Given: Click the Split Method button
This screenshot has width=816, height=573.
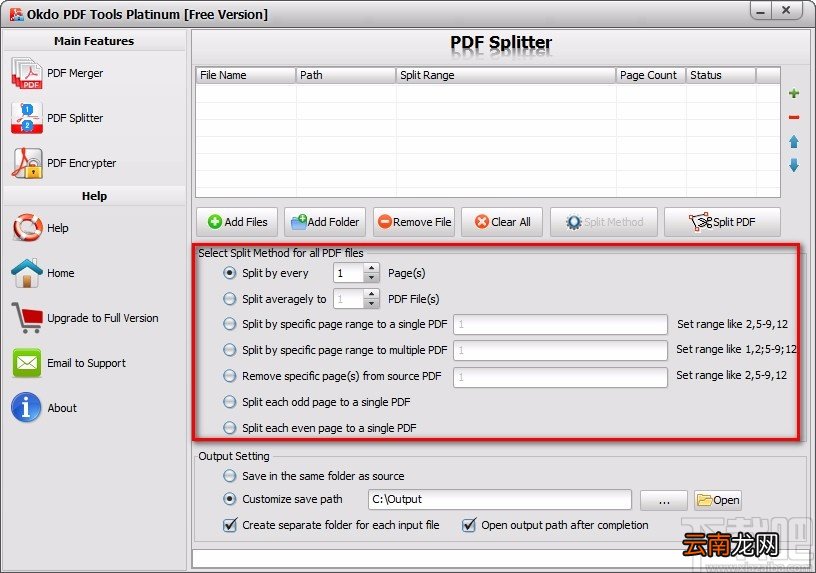Looking at the screenshot, I should [x=604, y=222].
